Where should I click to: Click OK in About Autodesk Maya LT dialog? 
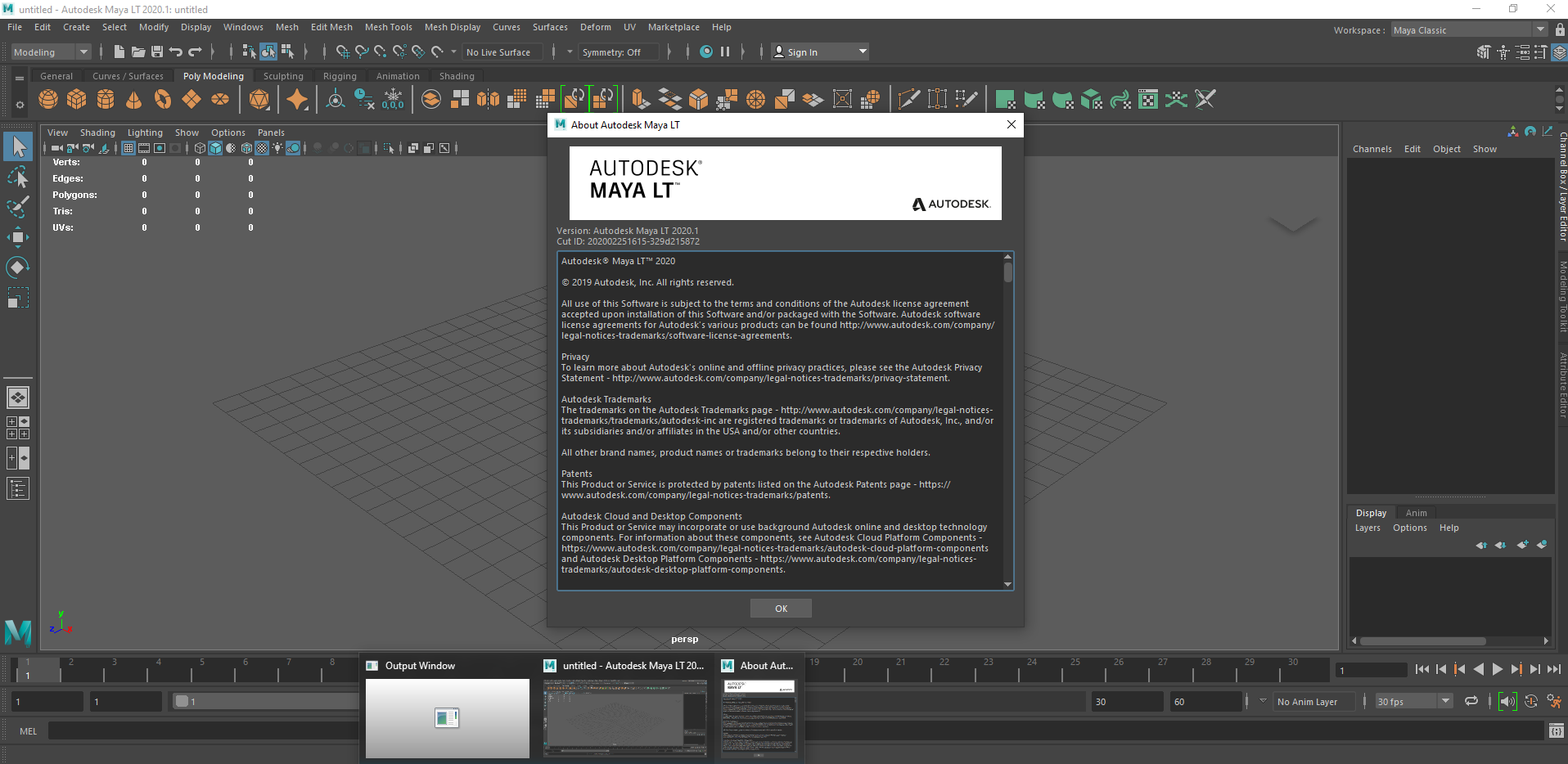[x=781, y=608]
